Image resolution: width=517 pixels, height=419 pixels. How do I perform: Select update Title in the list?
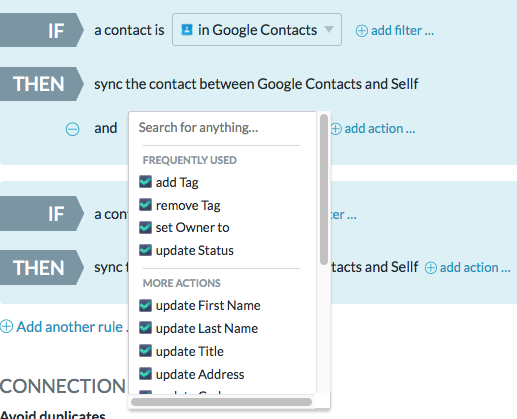pyautogui.click(x=190, y=351)
